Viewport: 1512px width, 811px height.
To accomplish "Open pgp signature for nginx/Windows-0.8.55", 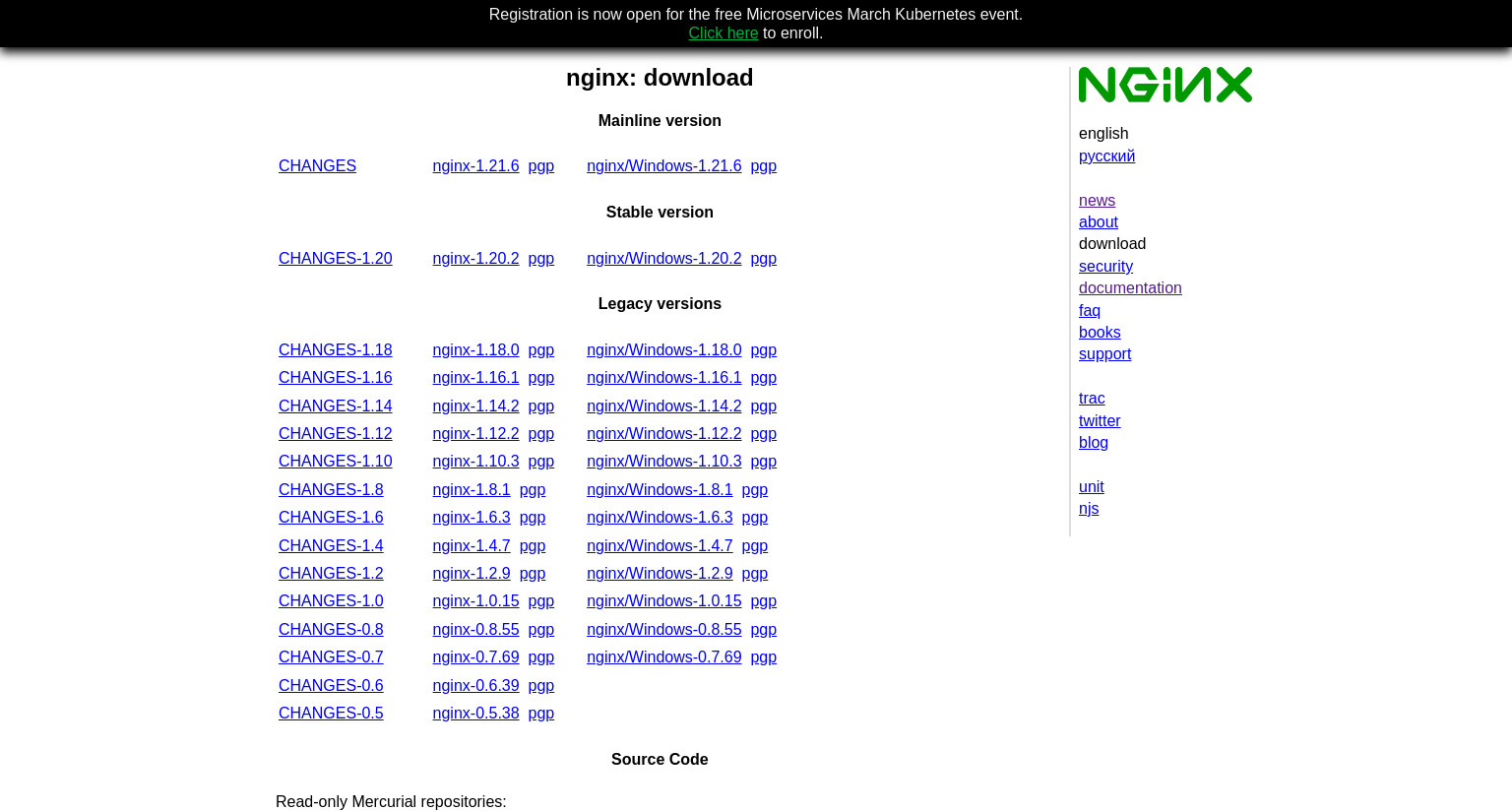I will [764, 630].
